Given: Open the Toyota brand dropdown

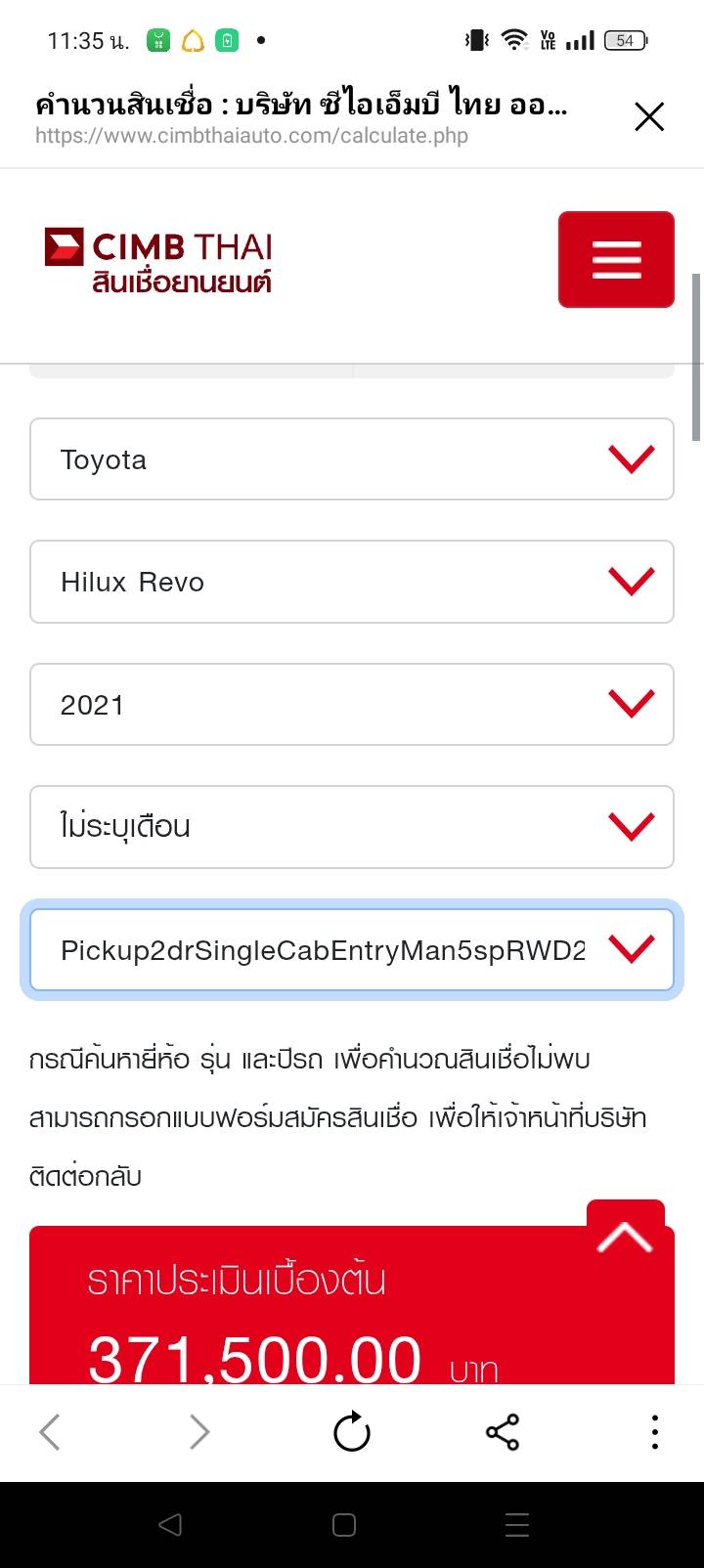Looking at the screenshot, I should [x=352, y=459].
